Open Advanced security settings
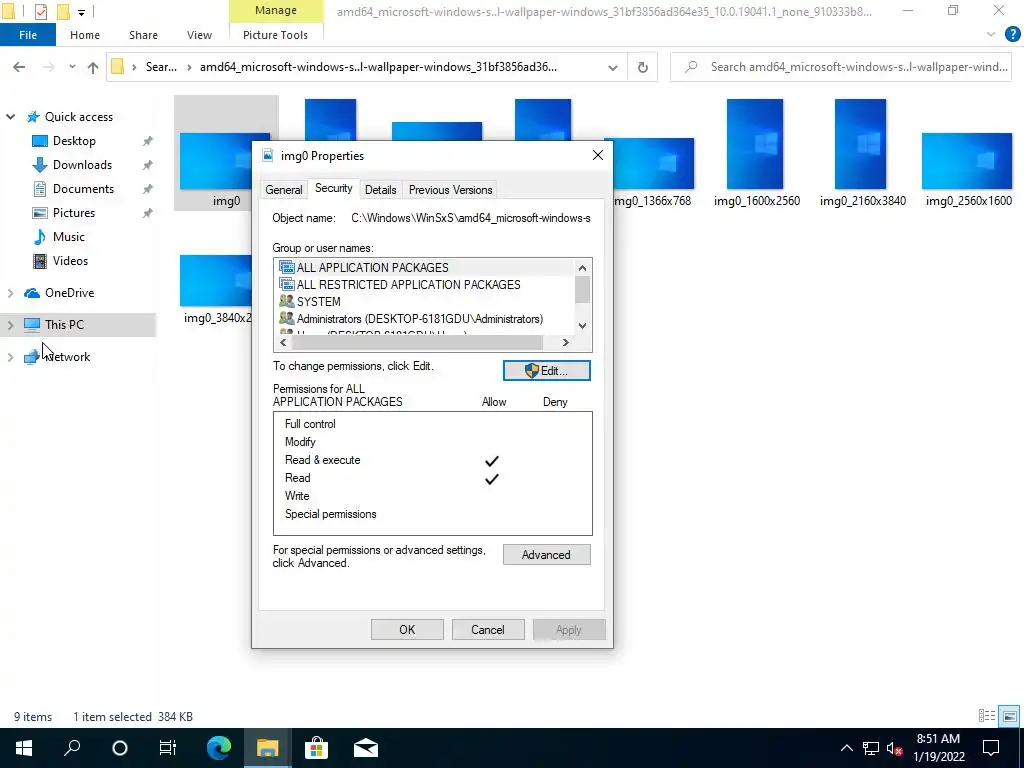Image resolution: width=1024 pixels, height=768 pixels. [x=547, y=554]
